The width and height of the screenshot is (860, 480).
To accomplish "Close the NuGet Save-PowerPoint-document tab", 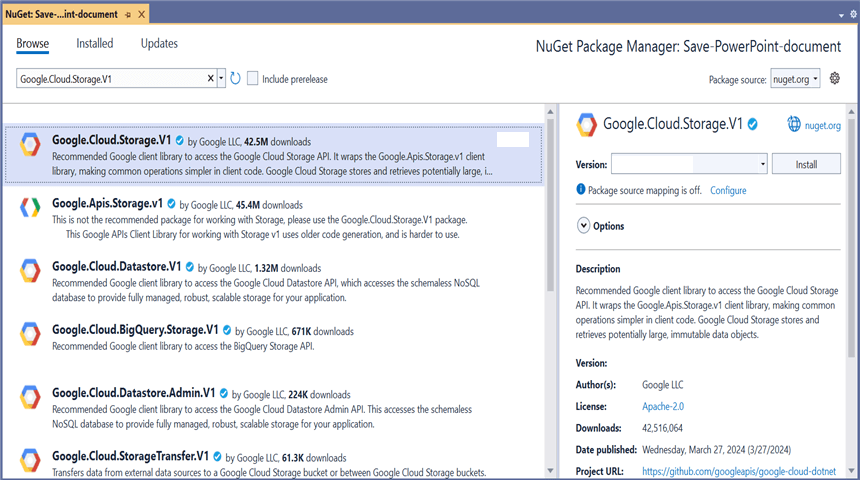I will pyautogui.click(x=142, y=14).
